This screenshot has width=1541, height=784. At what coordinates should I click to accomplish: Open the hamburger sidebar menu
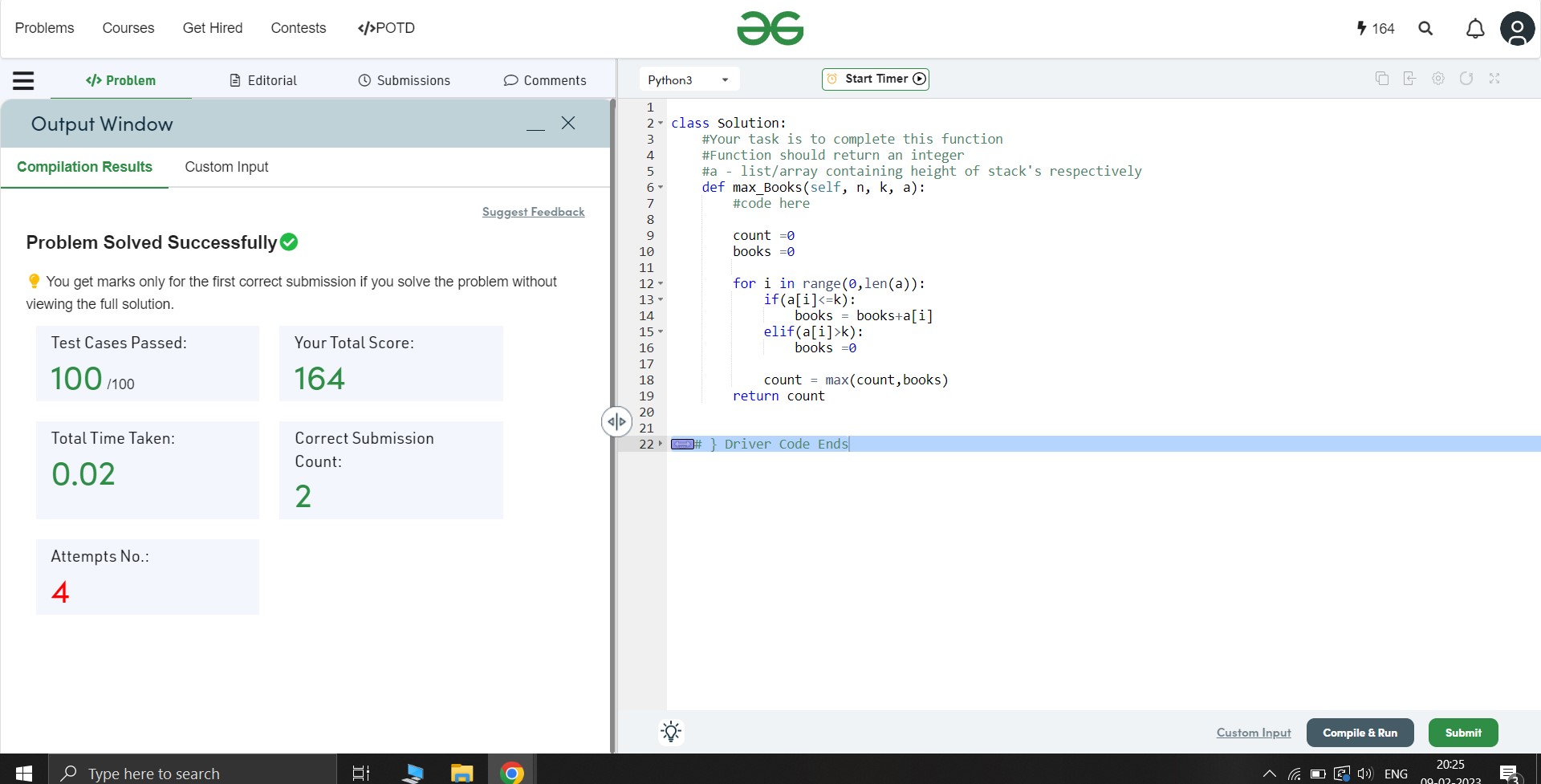pos(23,80)
